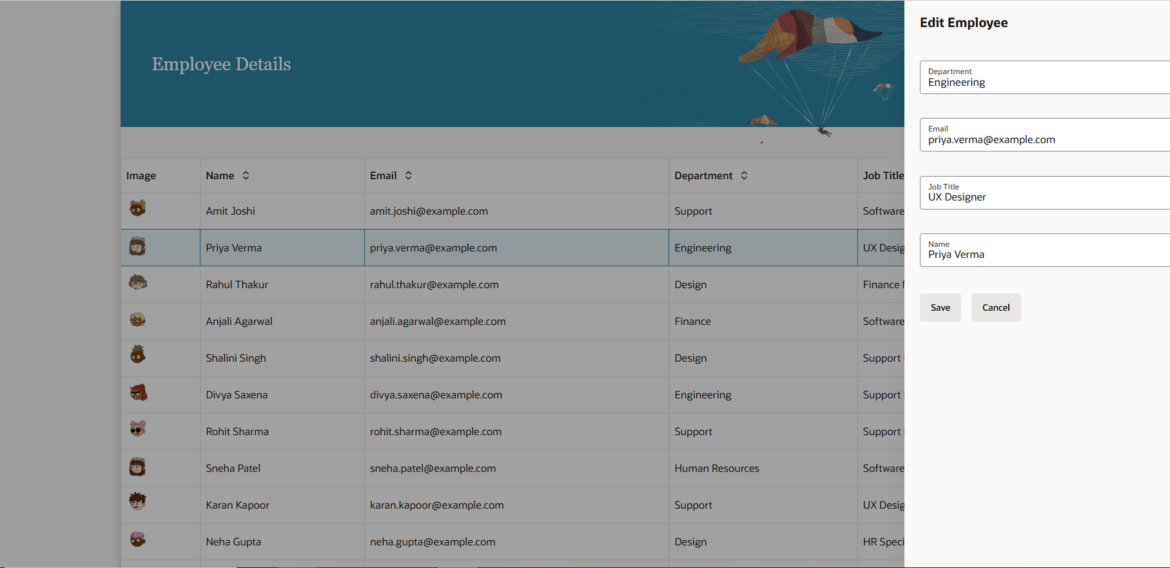Click Karan Kapoor's avatar image

coord(137,502)
